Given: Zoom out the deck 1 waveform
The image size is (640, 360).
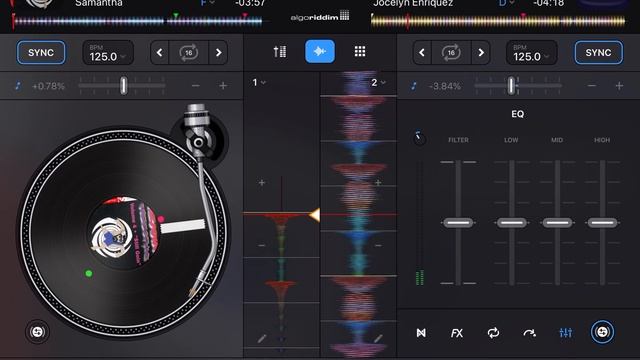Looking at the screenshot, I should (262, 245).
